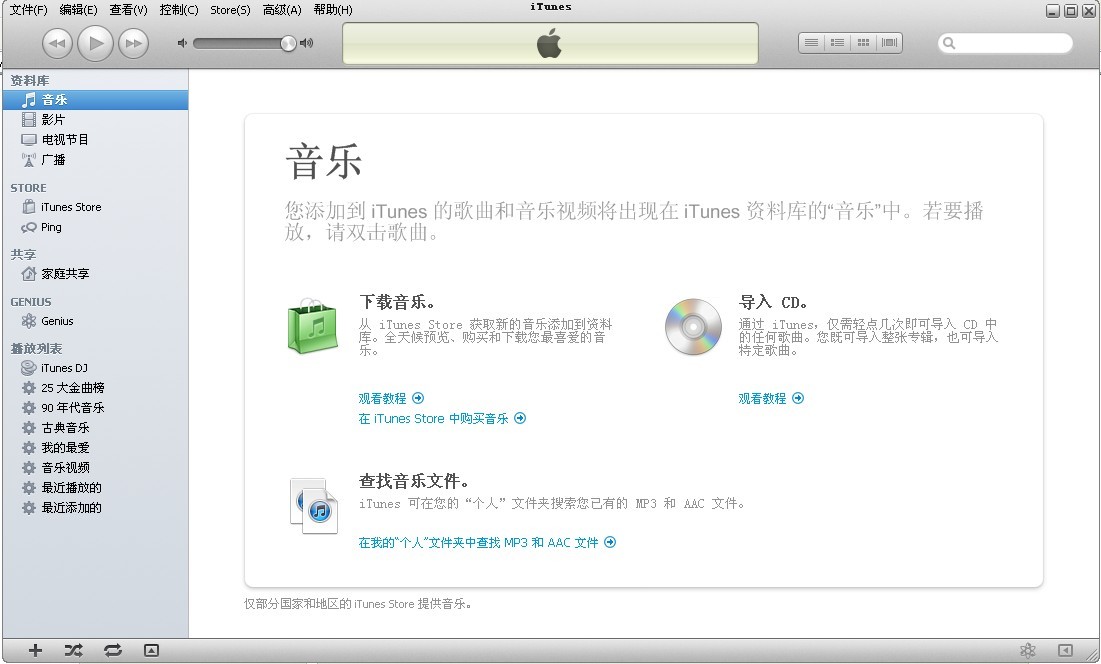Screen dimensions: 1101x664
Task: Click the add playlist plus icon
Action: (x=36, y=650)
